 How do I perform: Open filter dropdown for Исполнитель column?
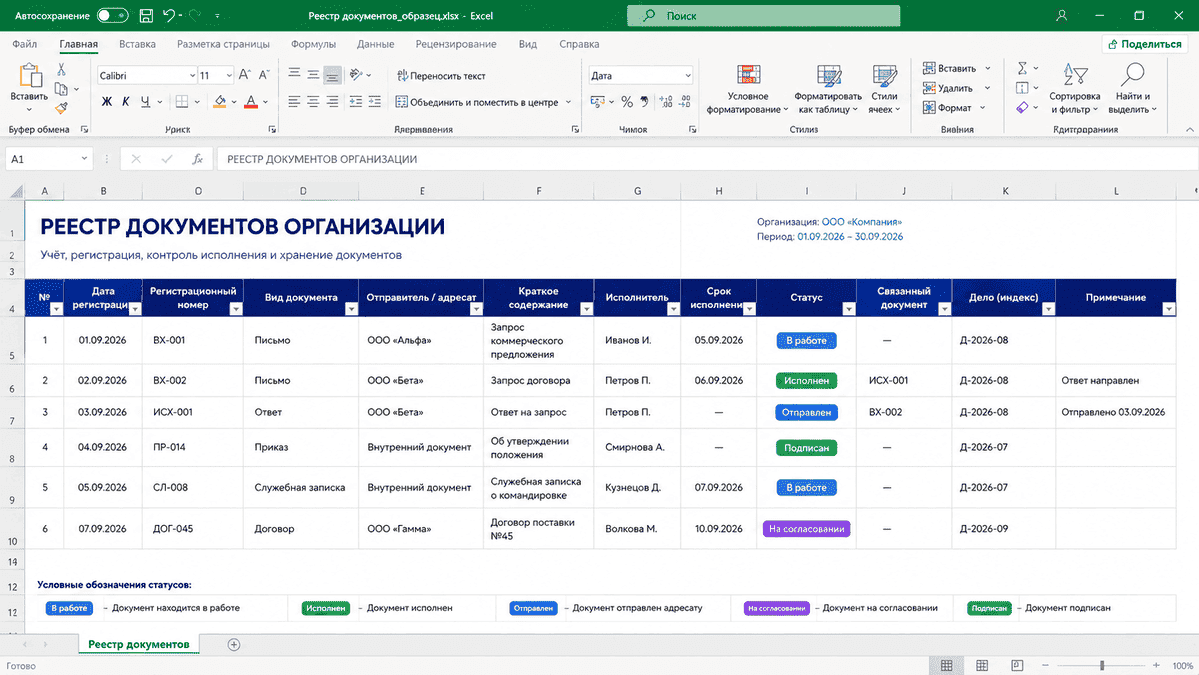point(673,309)
